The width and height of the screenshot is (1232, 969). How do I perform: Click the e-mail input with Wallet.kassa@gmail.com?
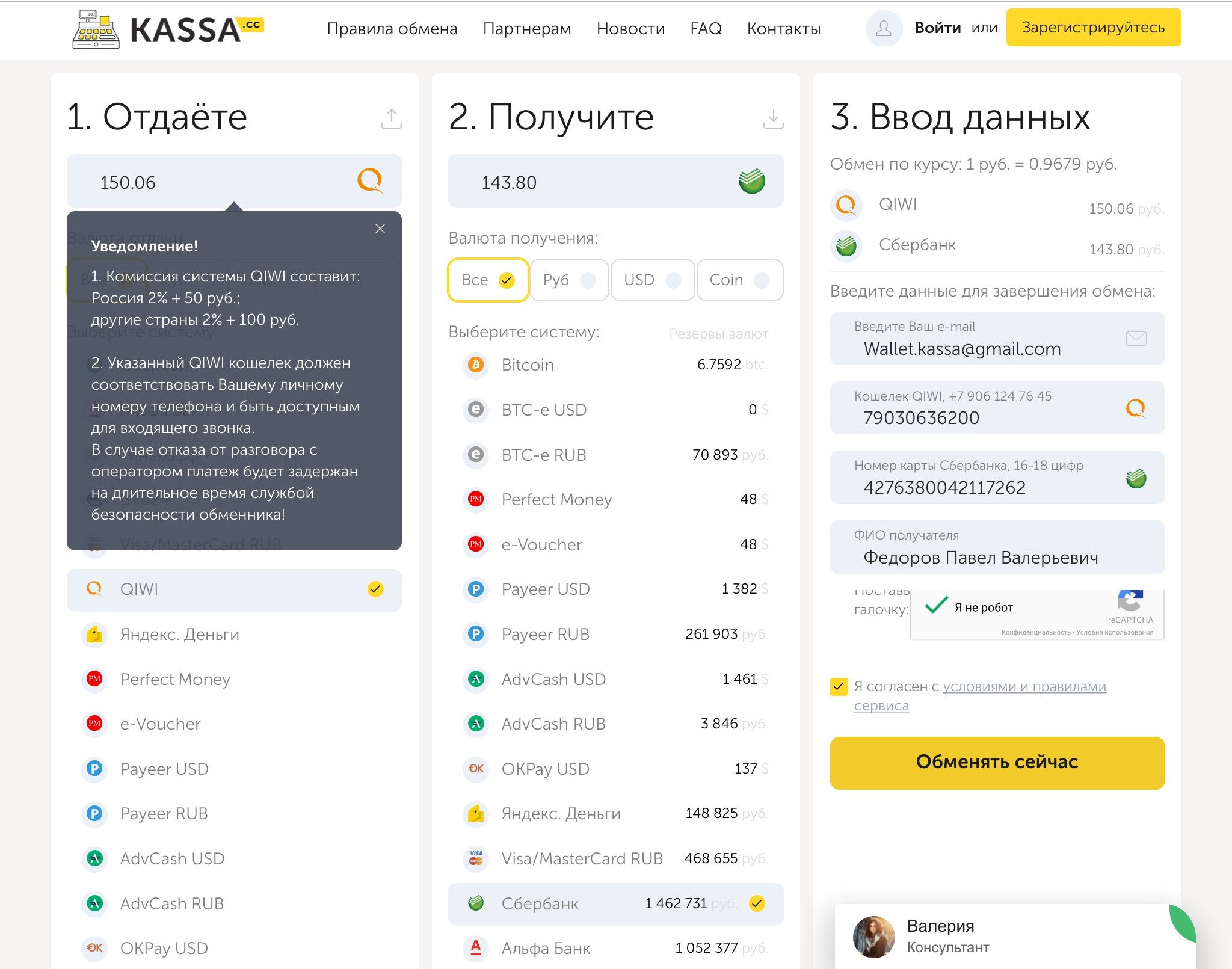point(997,339)
